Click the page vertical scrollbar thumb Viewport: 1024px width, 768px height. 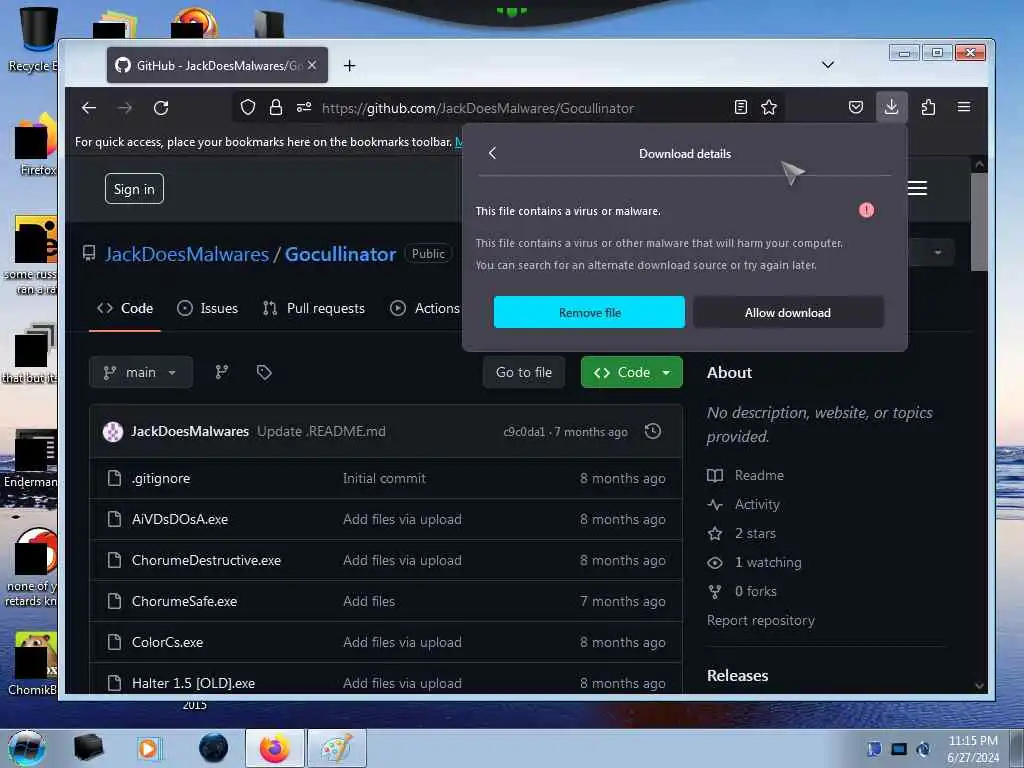(978, 222)
